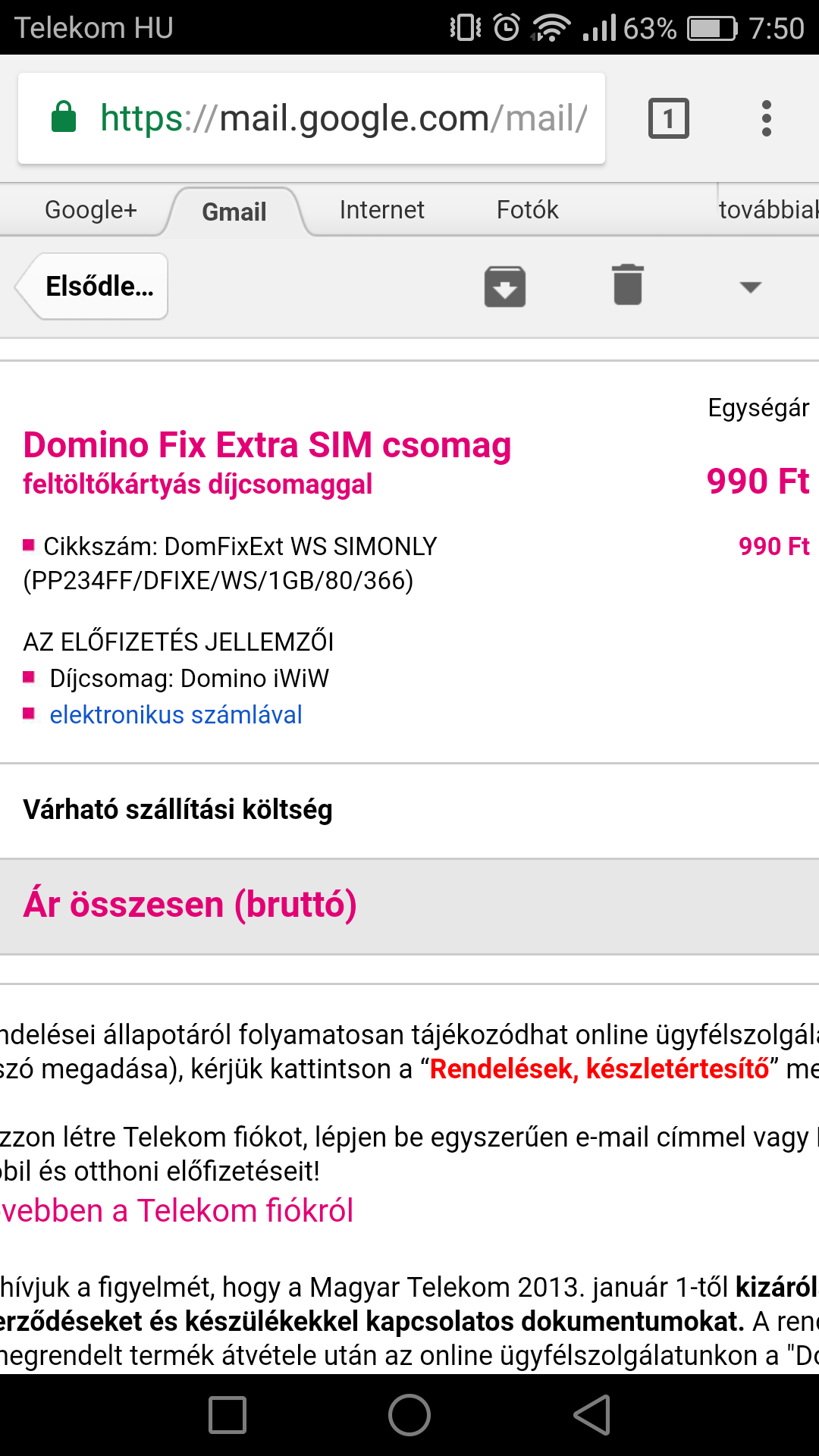The image size is (819, 1456).
Task: Tap the Android Recent apps button
Action: 227,1415
